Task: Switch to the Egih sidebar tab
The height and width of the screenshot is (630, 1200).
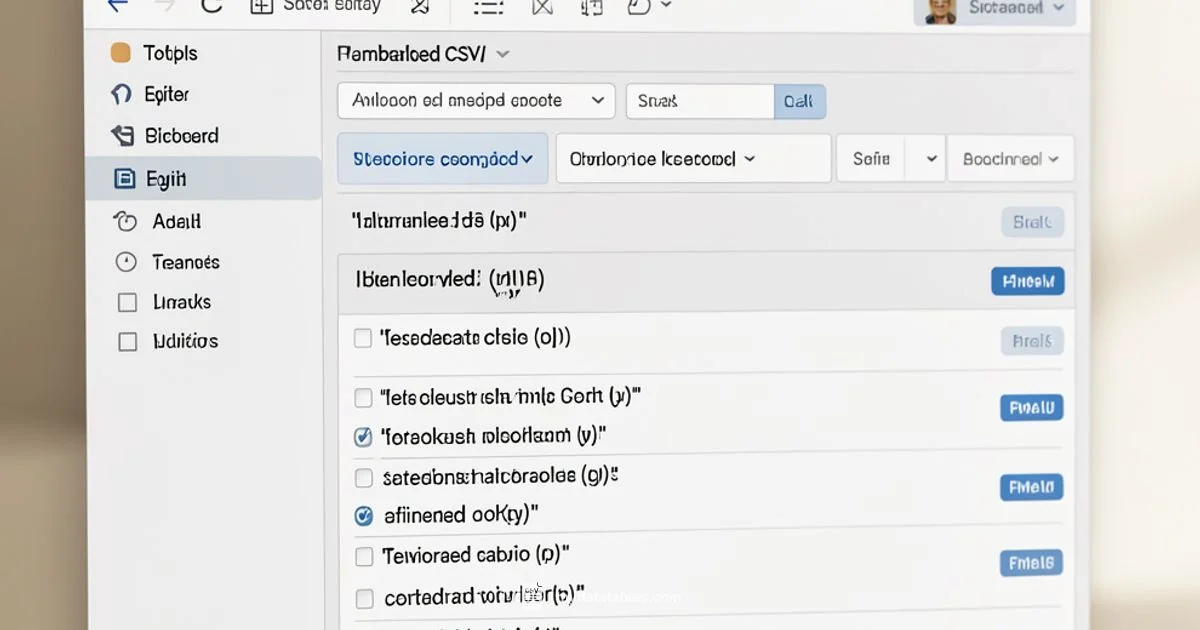Action: pos(166,178)
